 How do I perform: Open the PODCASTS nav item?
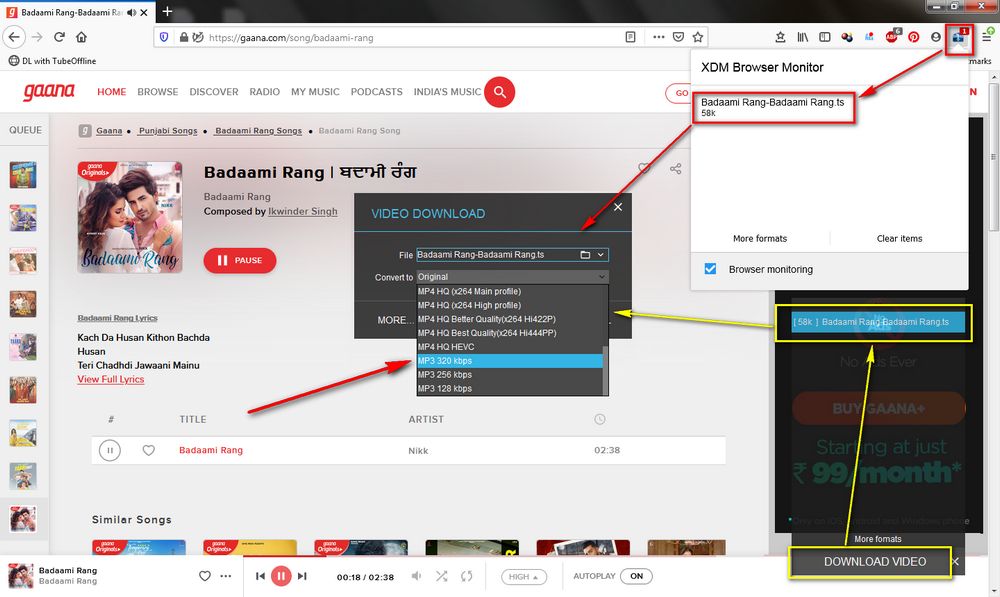376,92
